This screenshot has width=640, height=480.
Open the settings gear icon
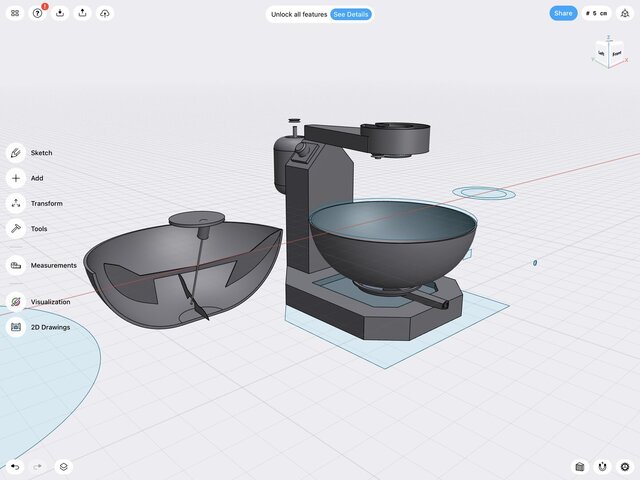[625, 466]
